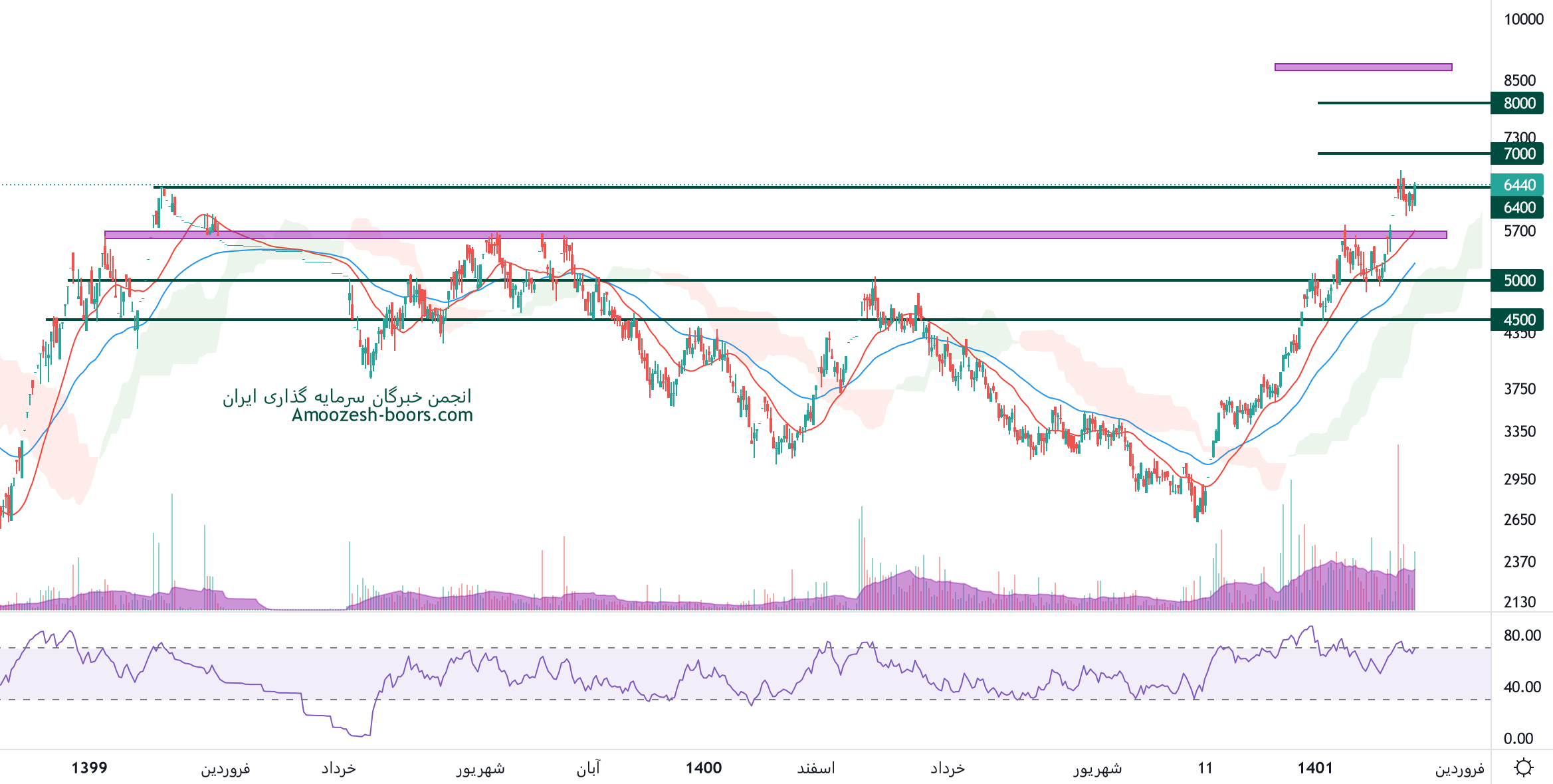Click the Persian association title text
Screen dimensions: 1553x784
(x=347, y=397)
